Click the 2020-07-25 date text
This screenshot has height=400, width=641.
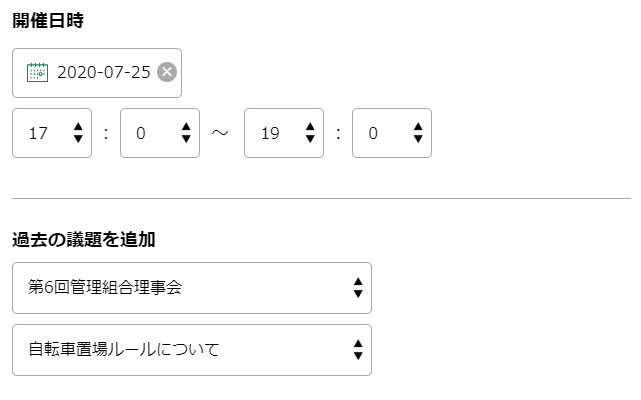tap(103, 72)
